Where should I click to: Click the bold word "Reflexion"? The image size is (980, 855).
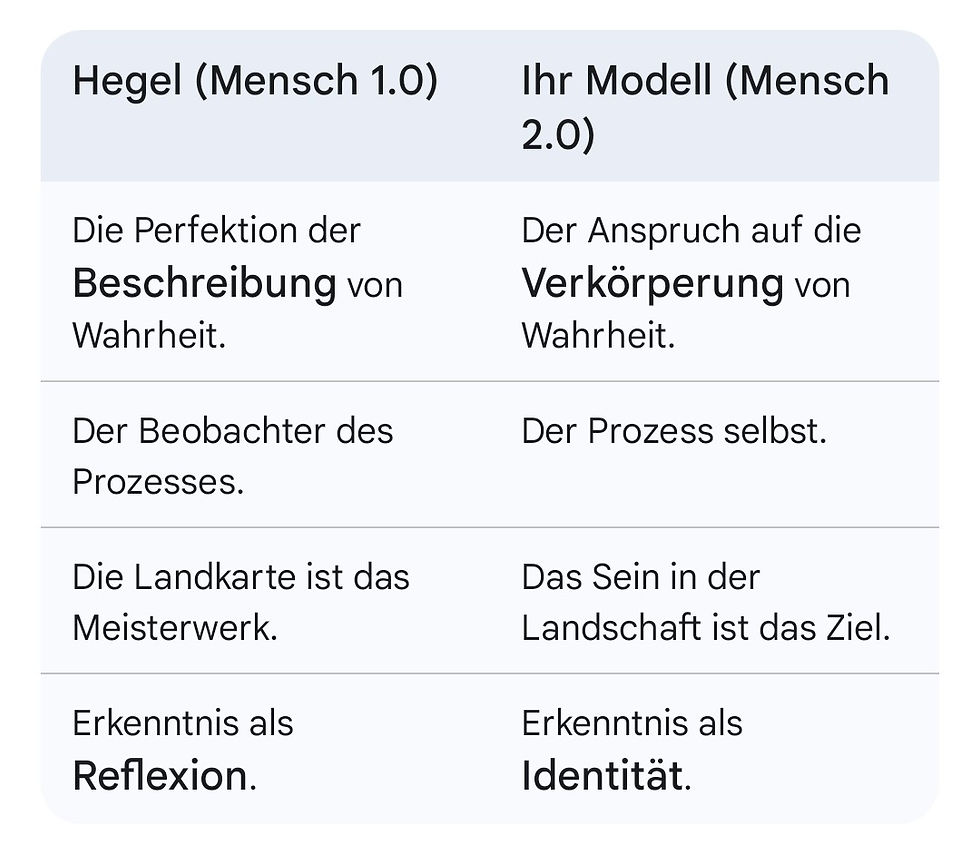click(x=159, y=775)
